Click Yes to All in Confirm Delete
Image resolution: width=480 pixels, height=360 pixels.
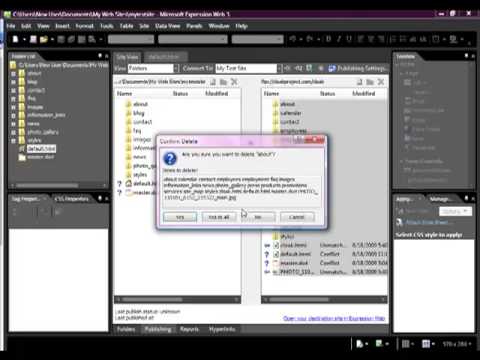tap(219, 217)
